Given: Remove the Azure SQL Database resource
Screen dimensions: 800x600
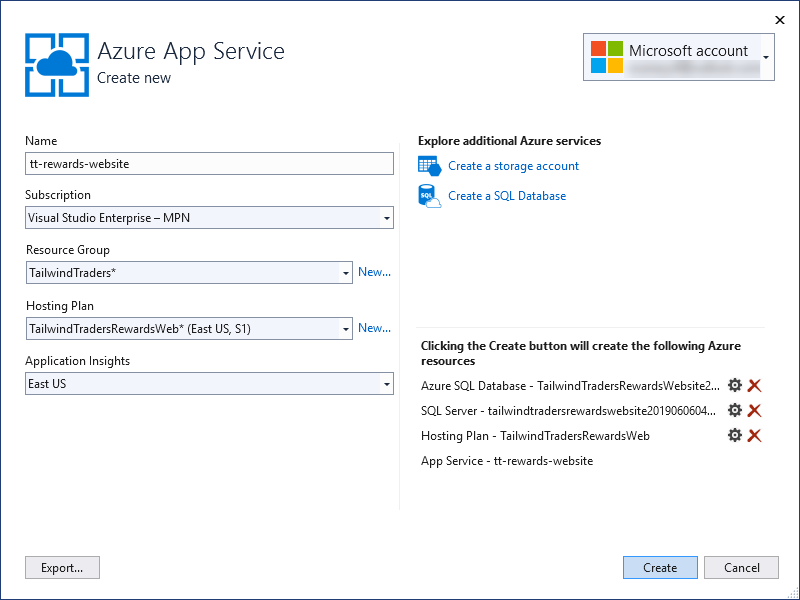Looking at the screenshot, I should (x=754, y=385).
